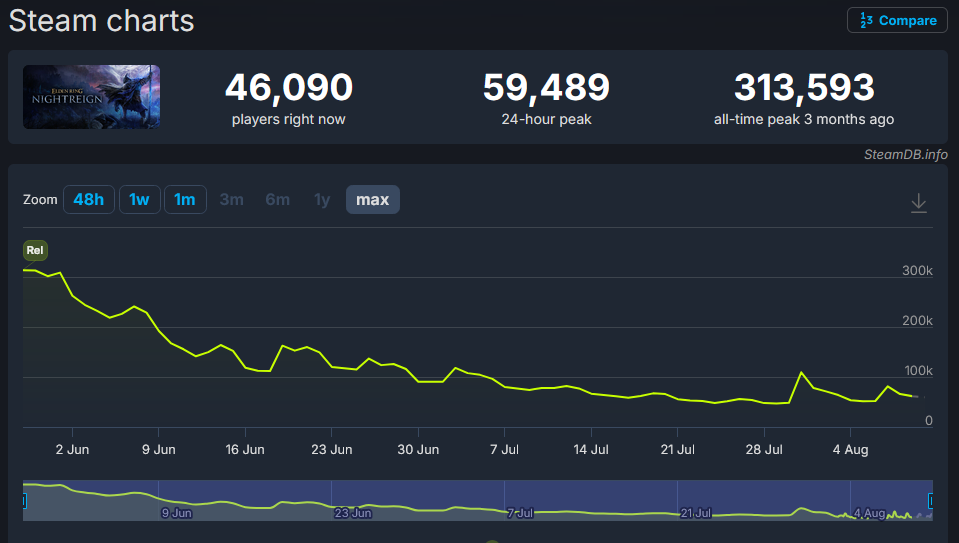Click the Steam charts heading
Image resolution: width=959 pixels, height=543 pixels.
tap(102, 21)
